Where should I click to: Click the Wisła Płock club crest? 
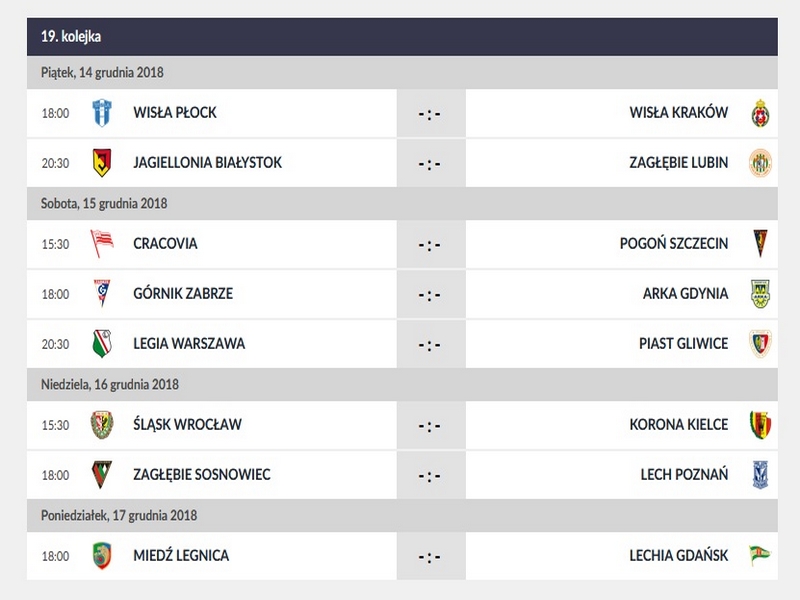tap(102, 113)
